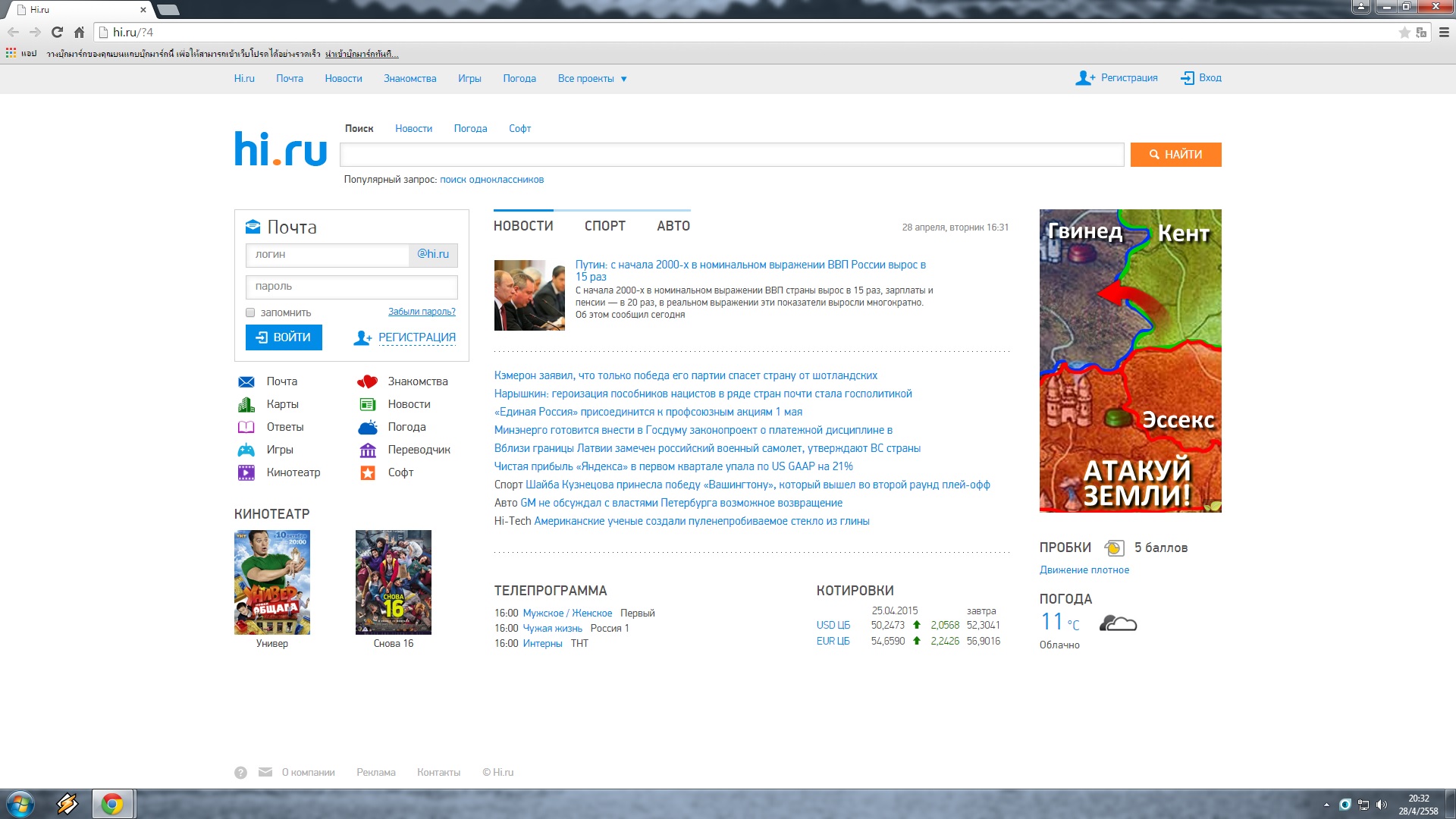The width and height of the screenshot is (1456, 819).
Task: Expand the Все проекты dropdown
Action: (592, 79)
